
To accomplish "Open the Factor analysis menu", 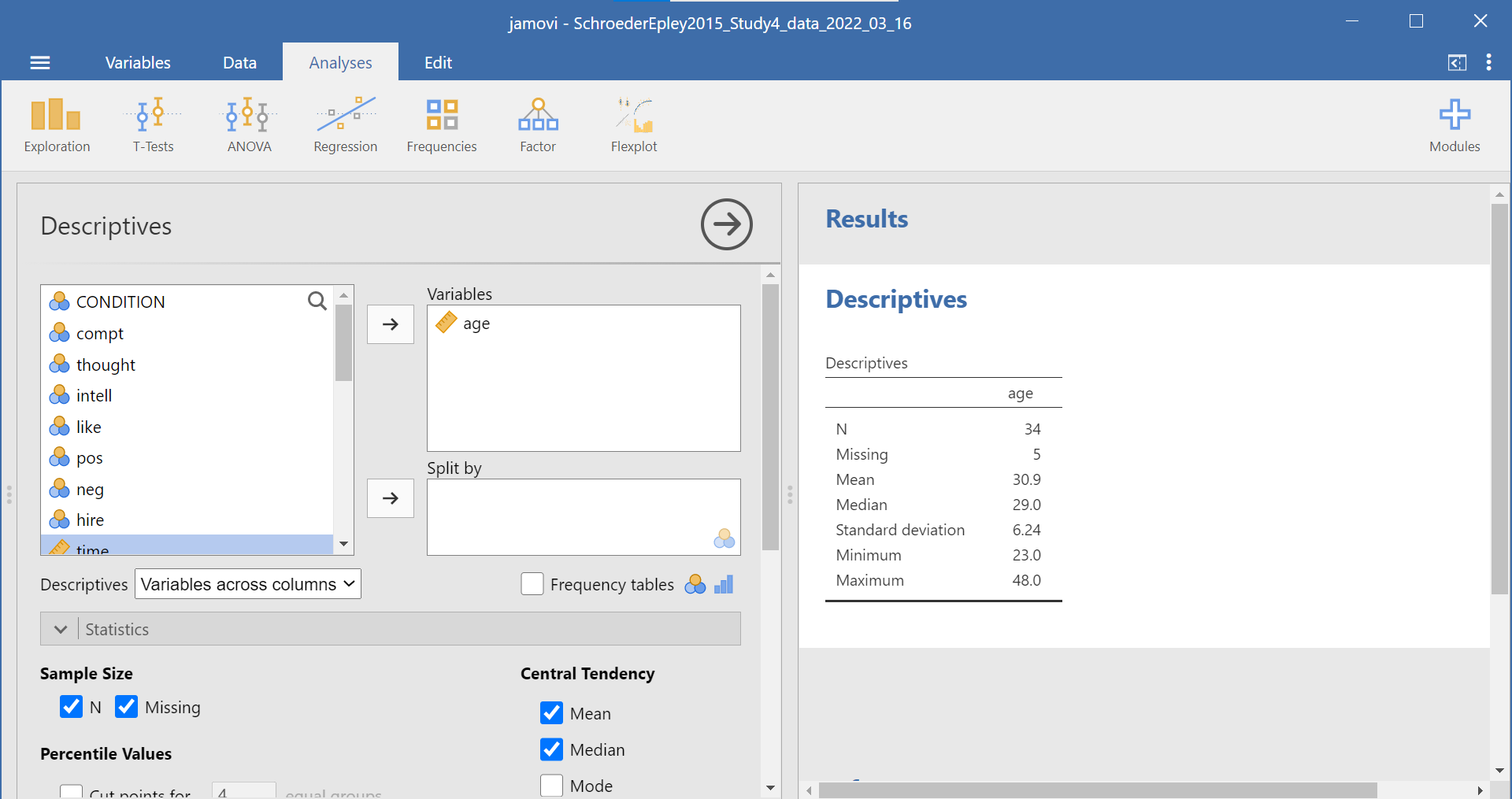I will 538,124.
